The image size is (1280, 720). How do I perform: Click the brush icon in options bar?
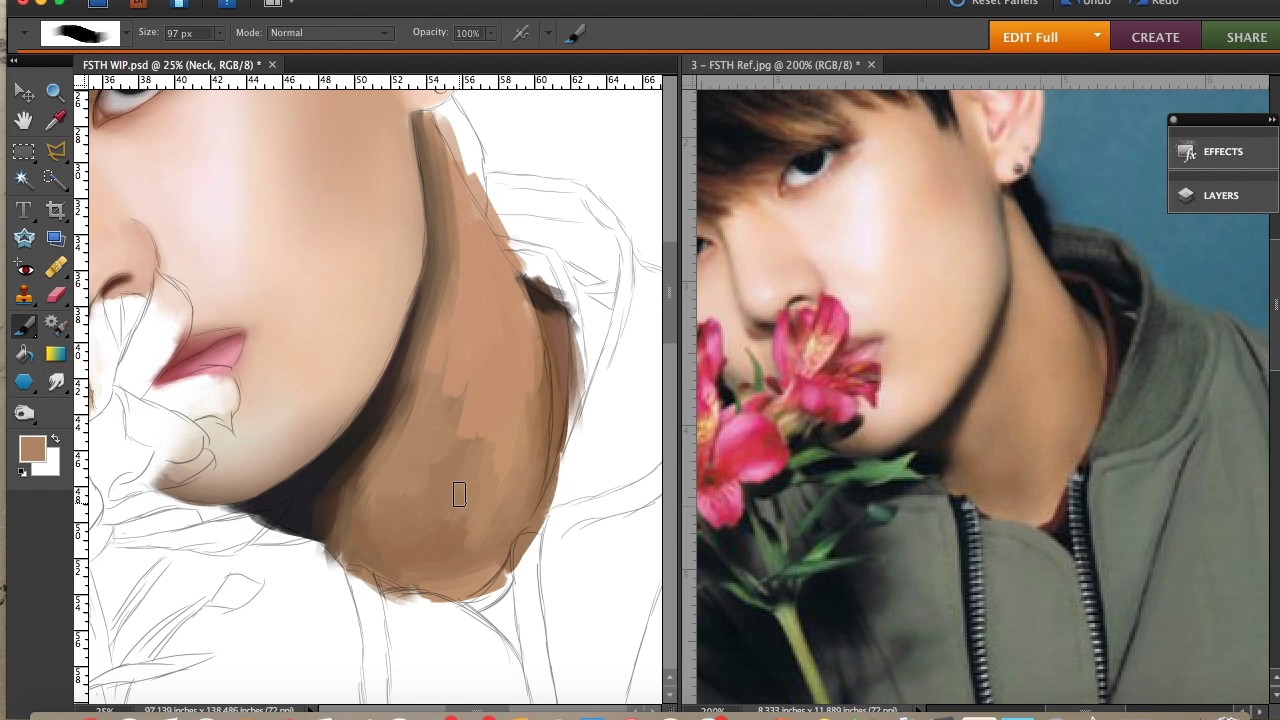[574, 34]
